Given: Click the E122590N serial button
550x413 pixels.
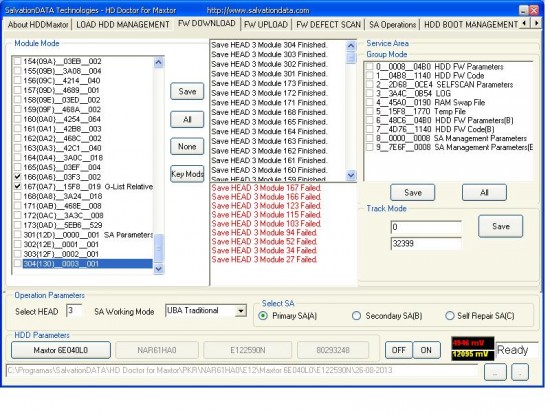Looking at the screenshot, I should (248, 350).
